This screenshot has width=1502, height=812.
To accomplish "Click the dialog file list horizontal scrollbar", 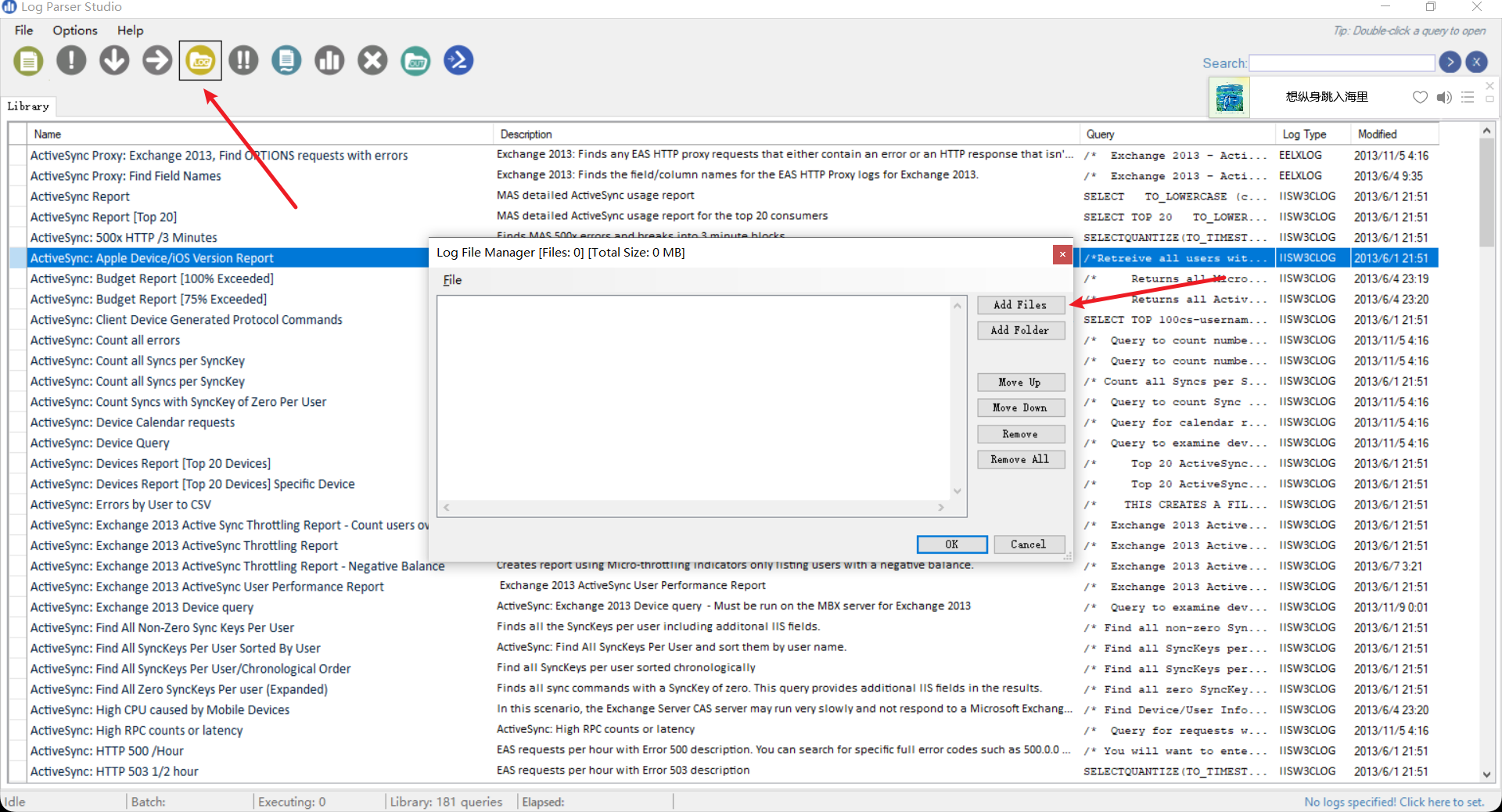I will [694, 508].
